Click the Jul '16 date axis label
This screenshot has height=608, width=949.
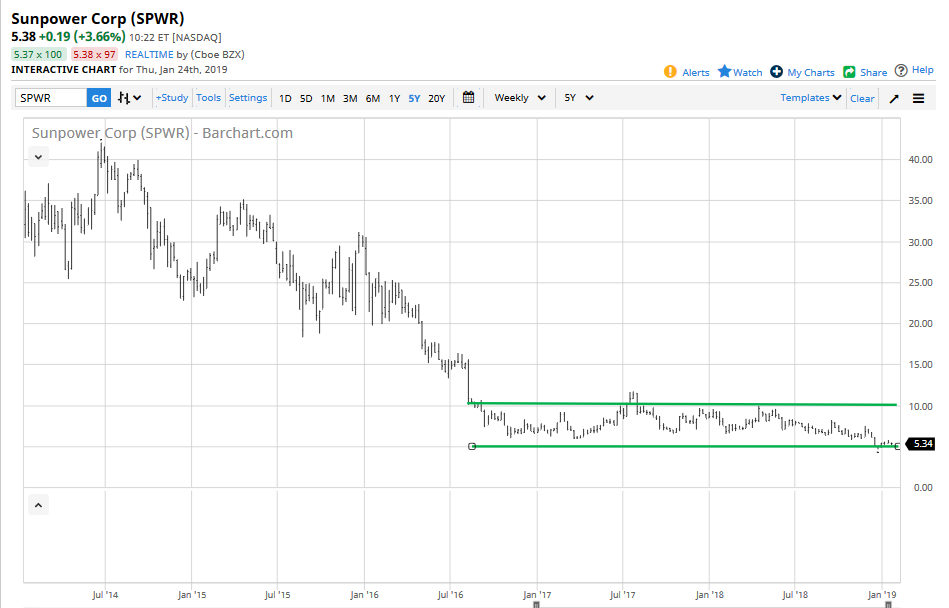point(450,595)
